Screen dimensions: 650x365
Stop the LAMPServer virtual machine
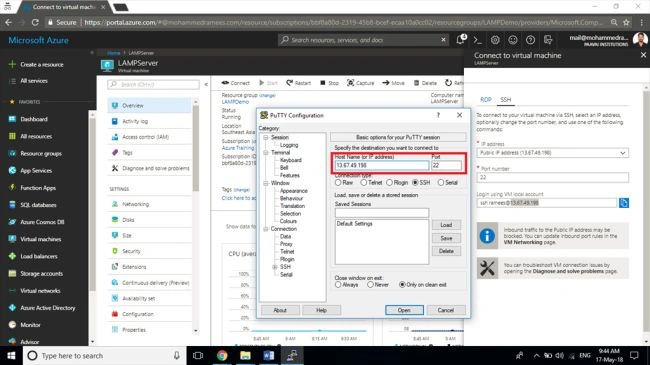coord(330,83)
